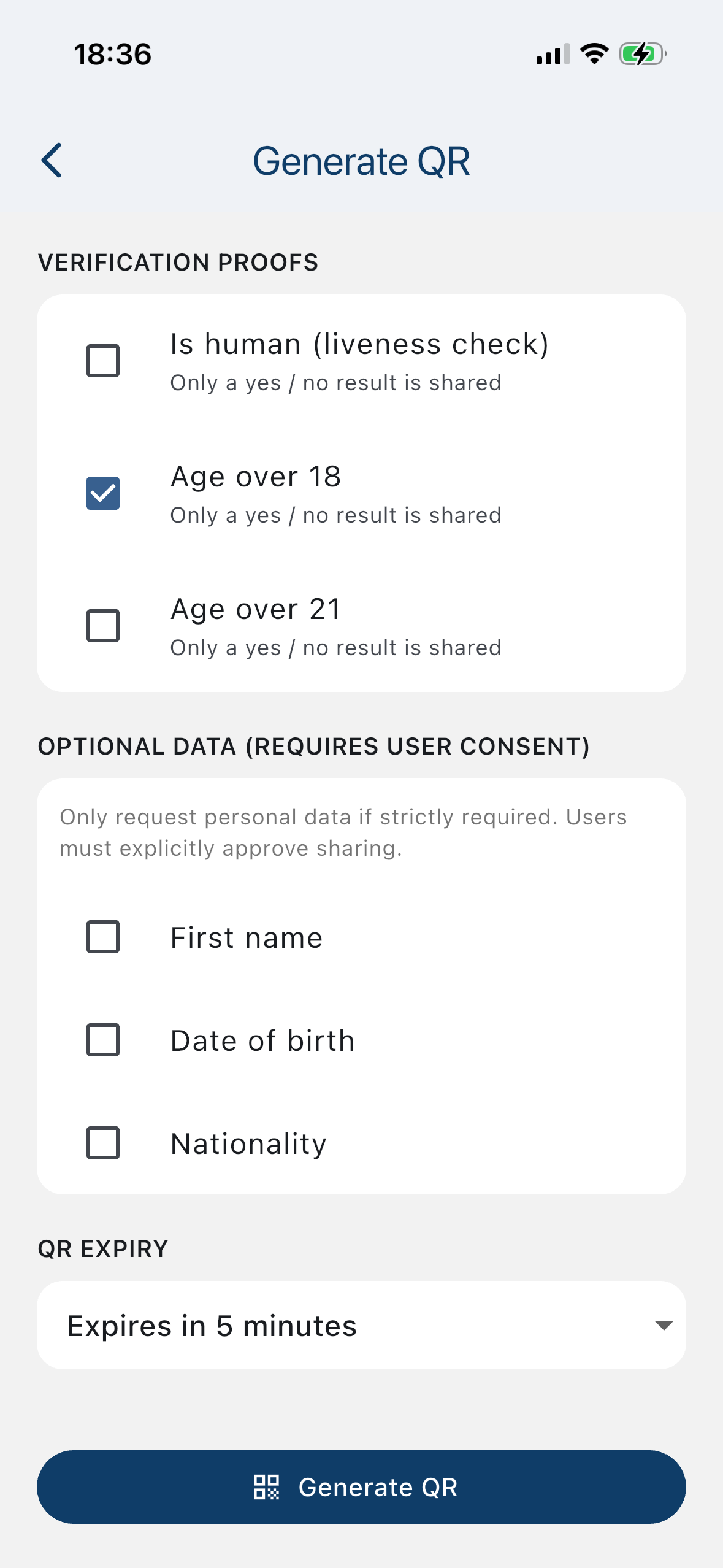Enable the Is human liveness check
The image size is (723, 1568).
pos(103,360)
